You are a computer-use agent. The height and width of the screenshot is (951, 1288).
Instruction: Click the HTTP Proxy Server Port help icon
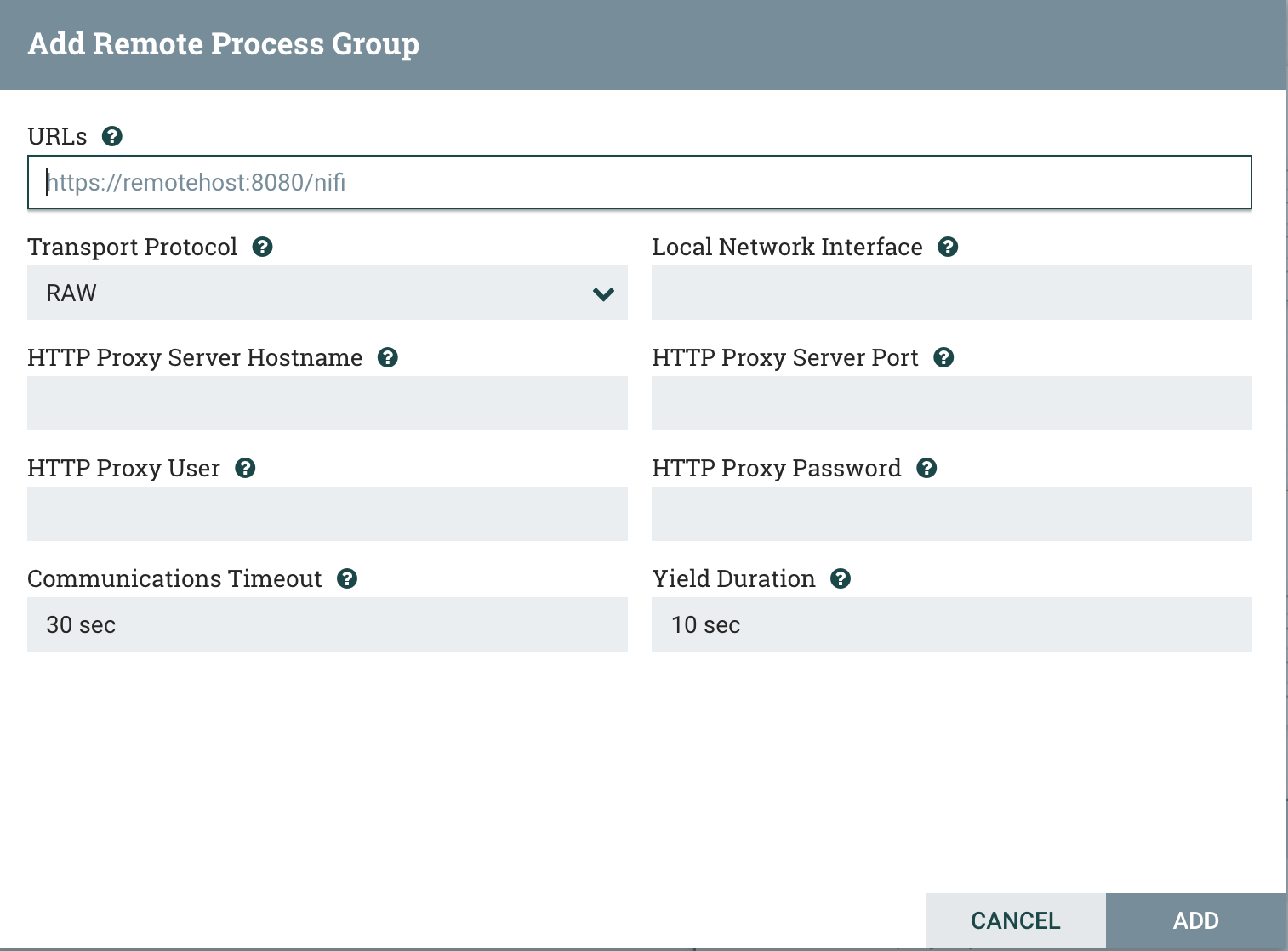click(x=943, y=357)
